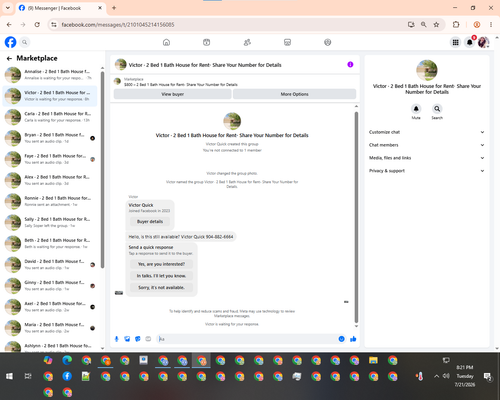This screenshot has height=400, width=500.
Task: Open Facebook search magnifier beside logo
Action: coord(25,42)
